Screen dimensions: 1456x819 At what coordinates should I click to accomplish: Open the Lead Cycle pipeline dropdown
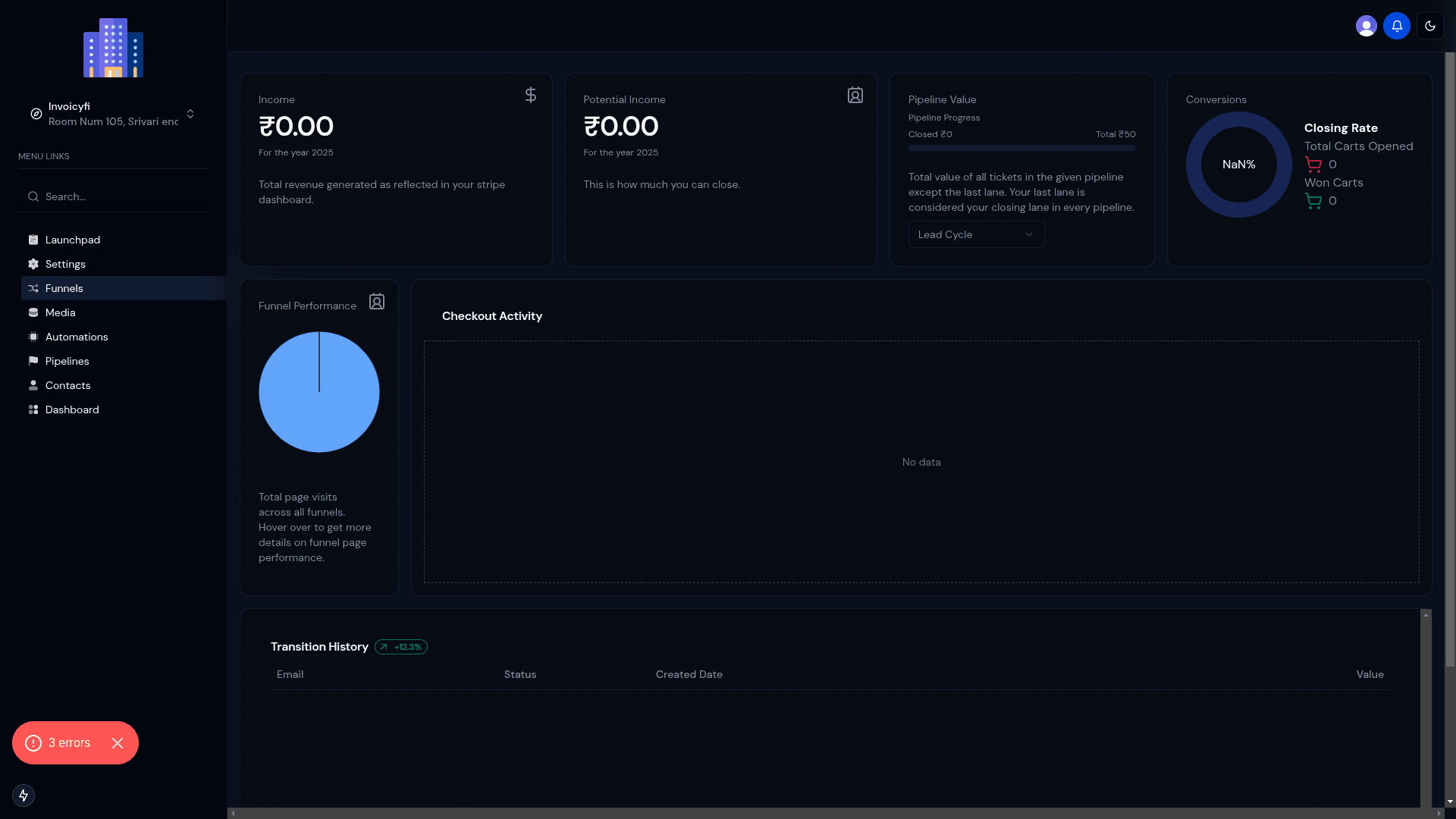click(976, 234)
